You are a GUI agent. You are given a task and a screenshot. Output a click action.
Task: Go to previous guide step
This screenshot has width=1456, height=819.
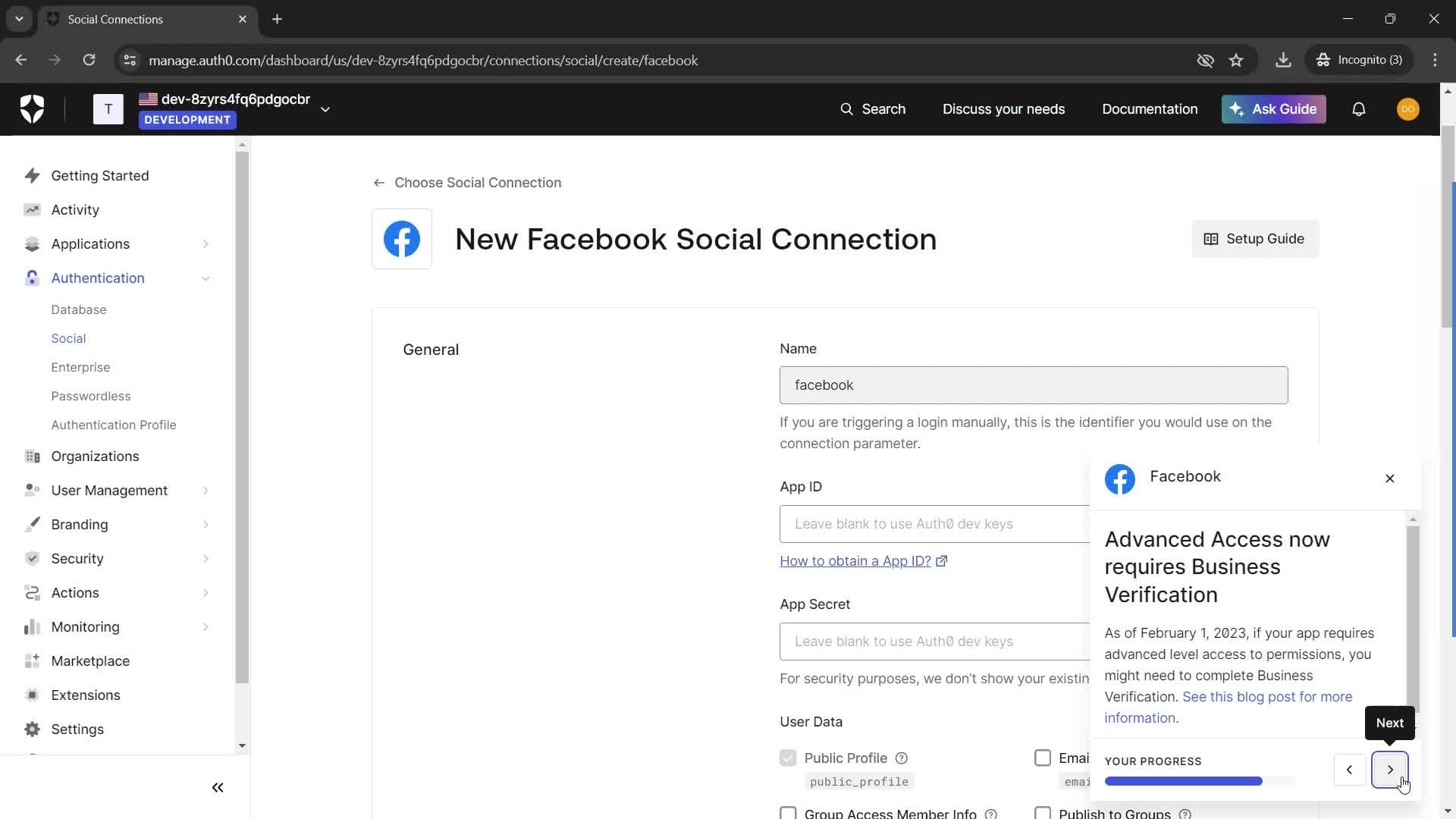[1350, 770]
